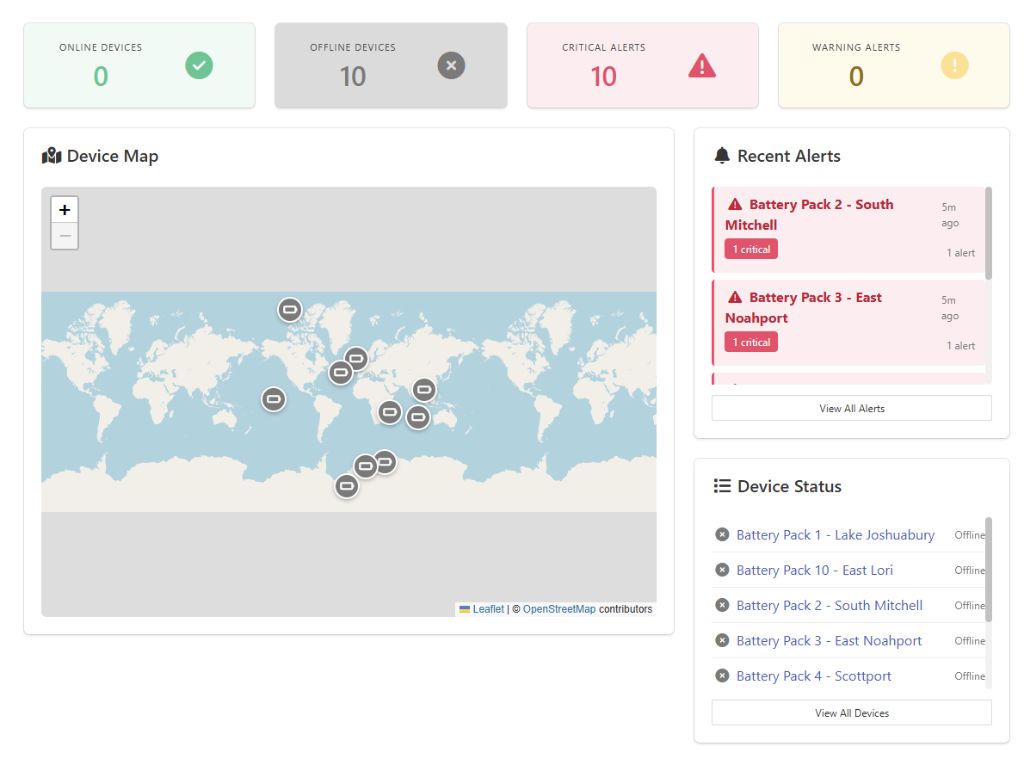Click the View All Devices button

tap(851, 712)
